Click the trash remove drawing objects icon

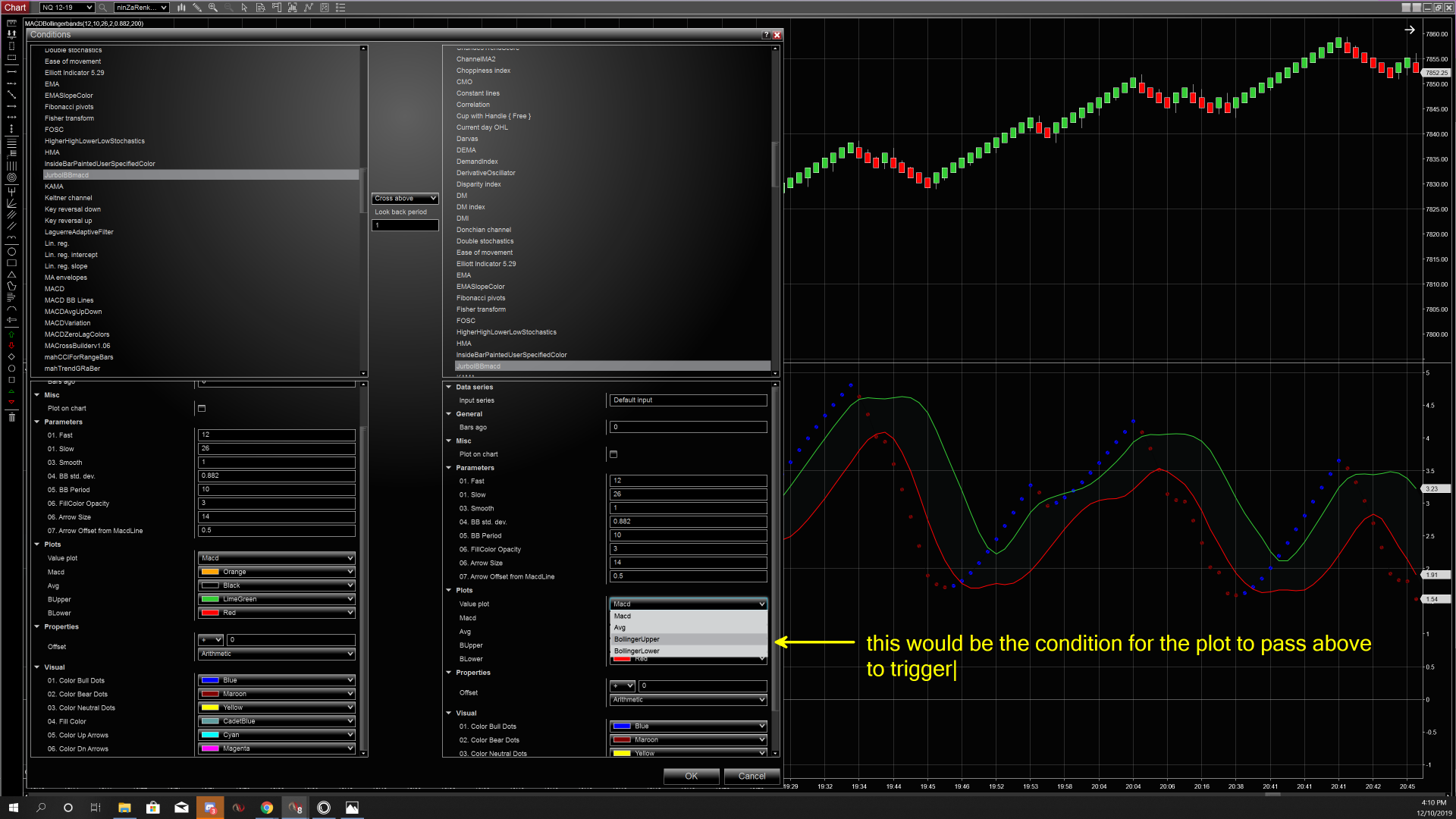pos(11,417)
